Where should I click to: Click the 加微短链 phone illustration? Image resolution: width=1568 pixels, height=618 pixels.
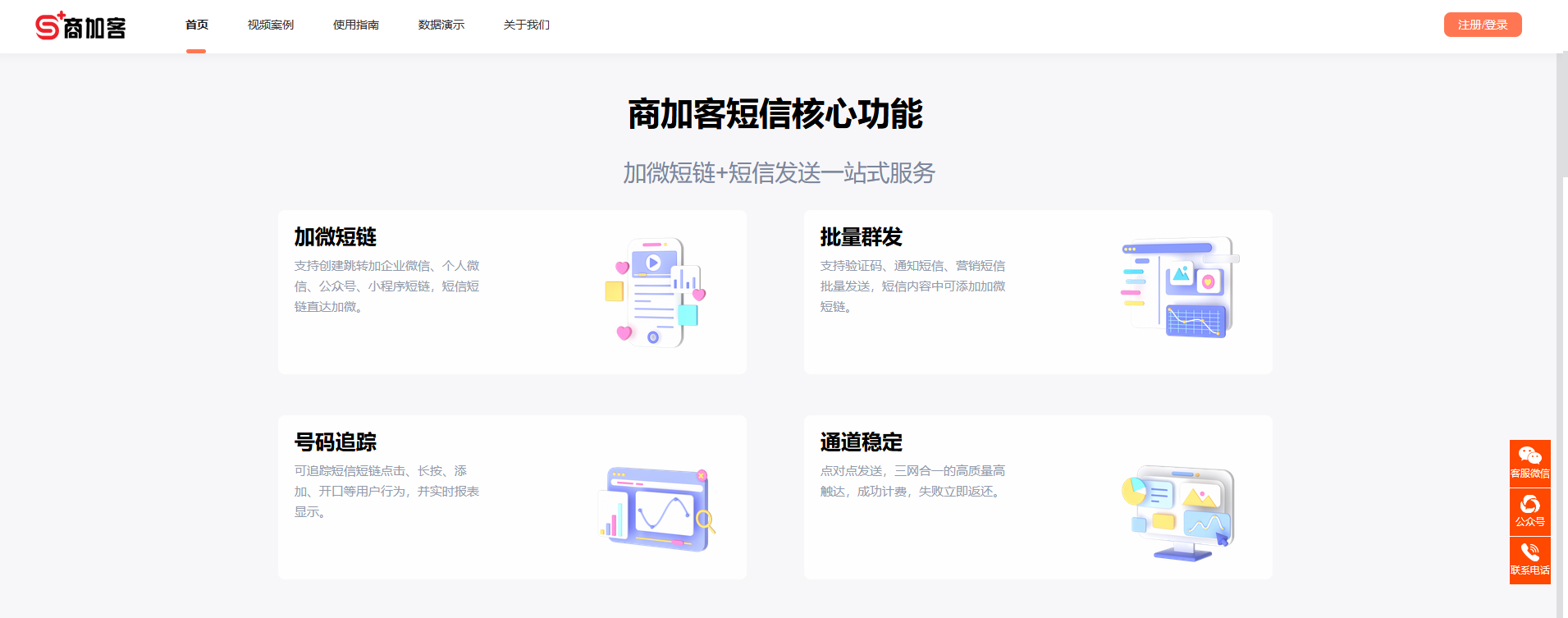point(656,292)
